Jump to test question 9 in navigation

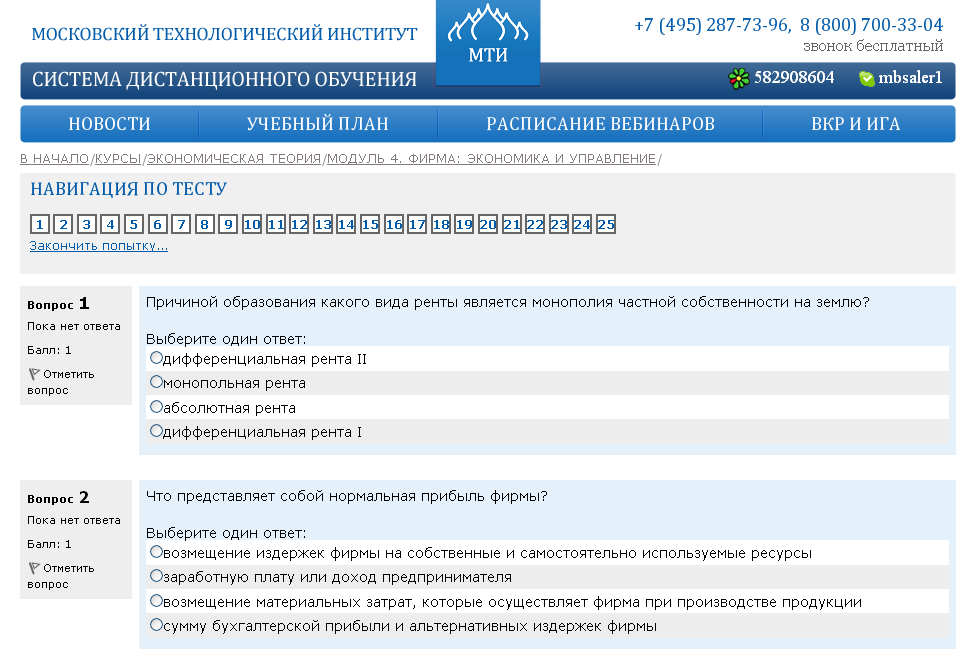pos(229,224)
